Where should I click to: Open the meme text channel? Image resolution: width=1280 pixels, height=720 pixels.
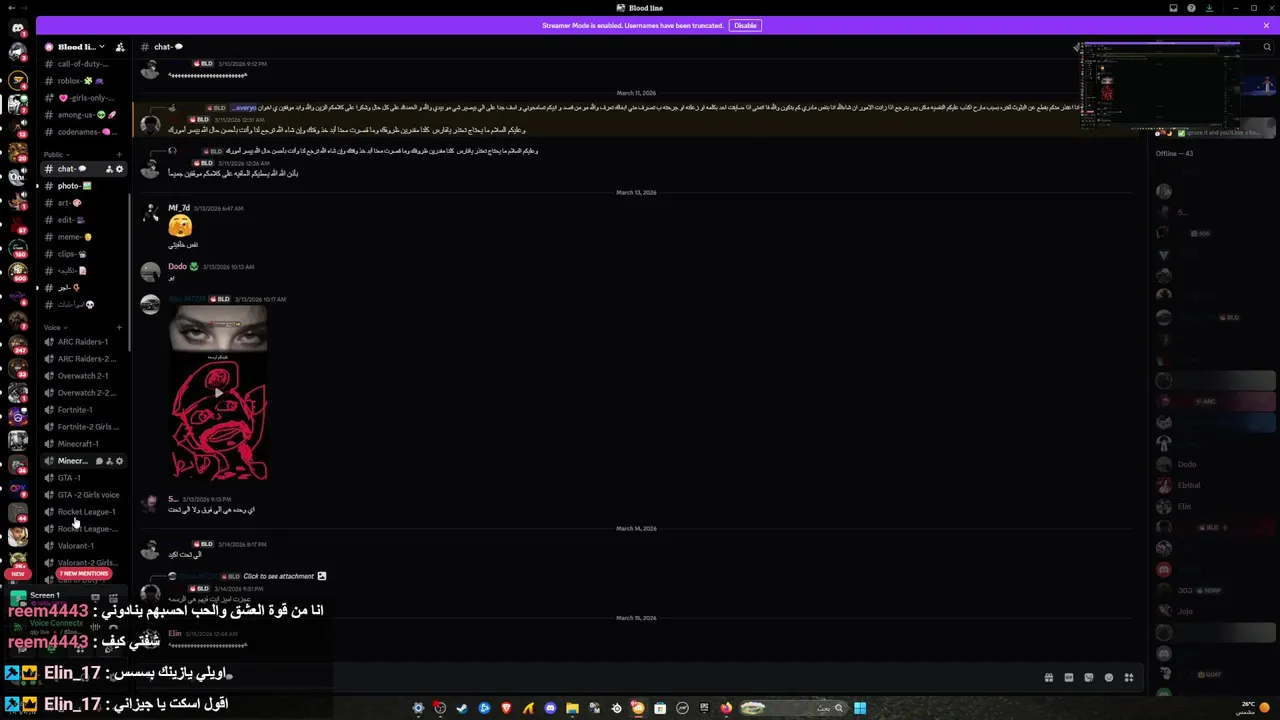point(84,237)
